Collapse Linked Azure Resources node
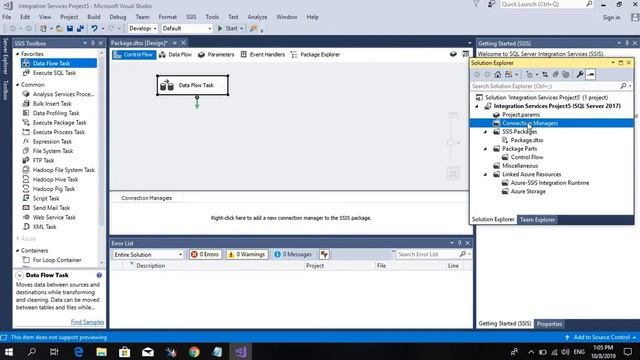Viewport: 640px width, 360px height. pyautogui.click(x=485, y=174)
